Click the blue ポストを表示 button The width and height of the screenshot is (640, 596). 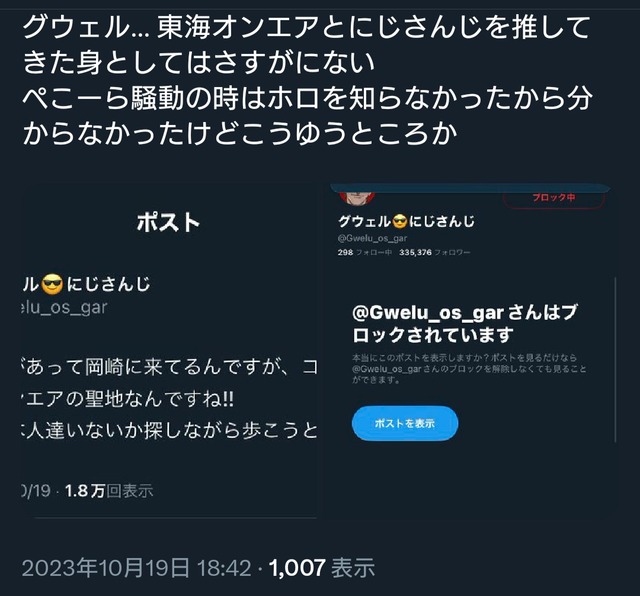(404, 423)
